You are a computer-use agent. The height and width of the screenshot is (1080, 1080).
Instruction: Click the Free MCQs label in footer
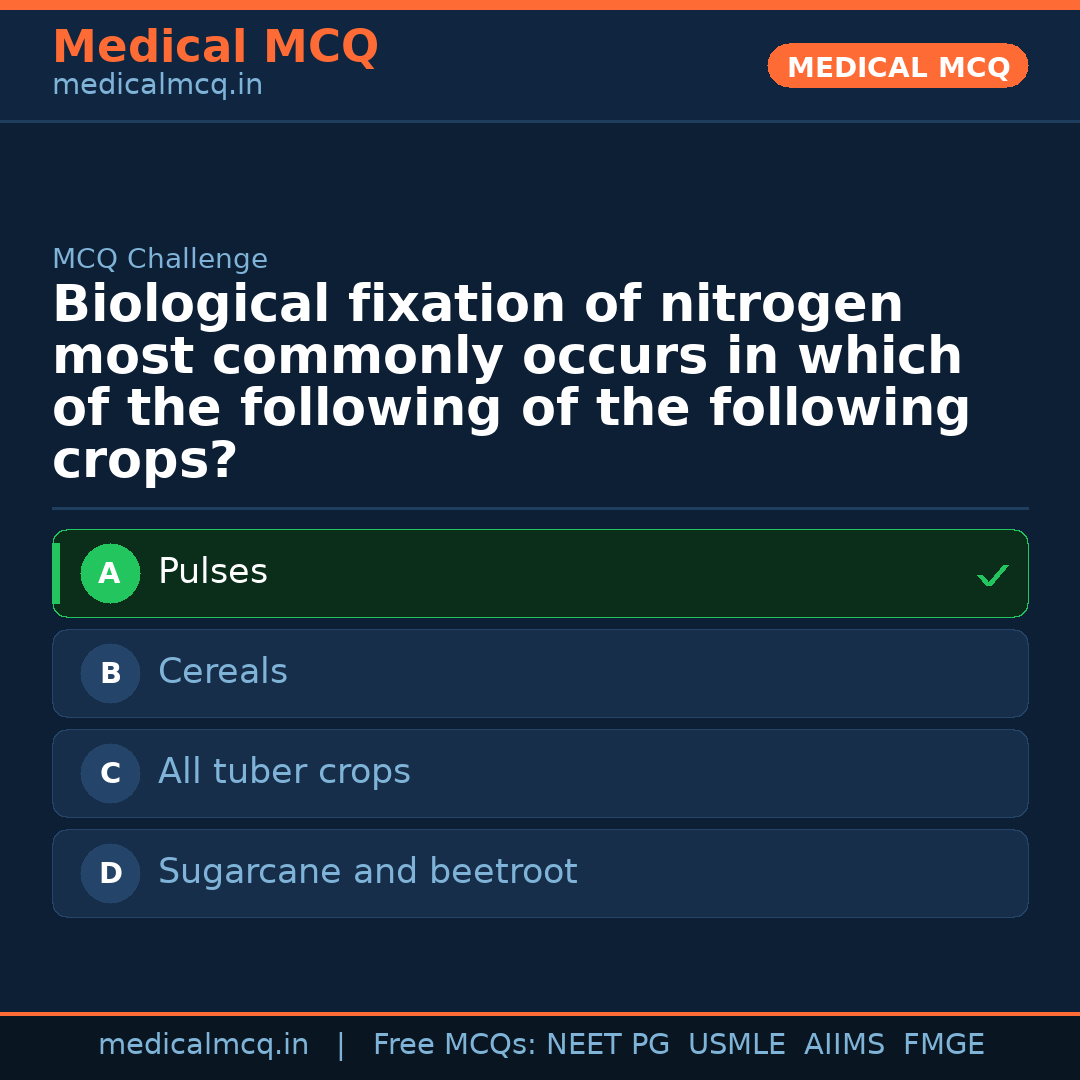(454, 1045)
